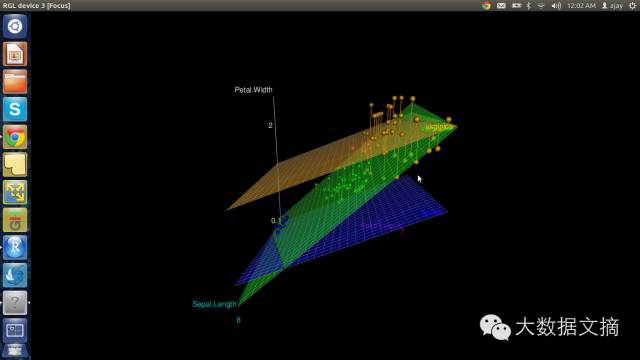Open the yellow sticky notes app
This screenshot has width=640, height=360.
[x=15, y=164]
